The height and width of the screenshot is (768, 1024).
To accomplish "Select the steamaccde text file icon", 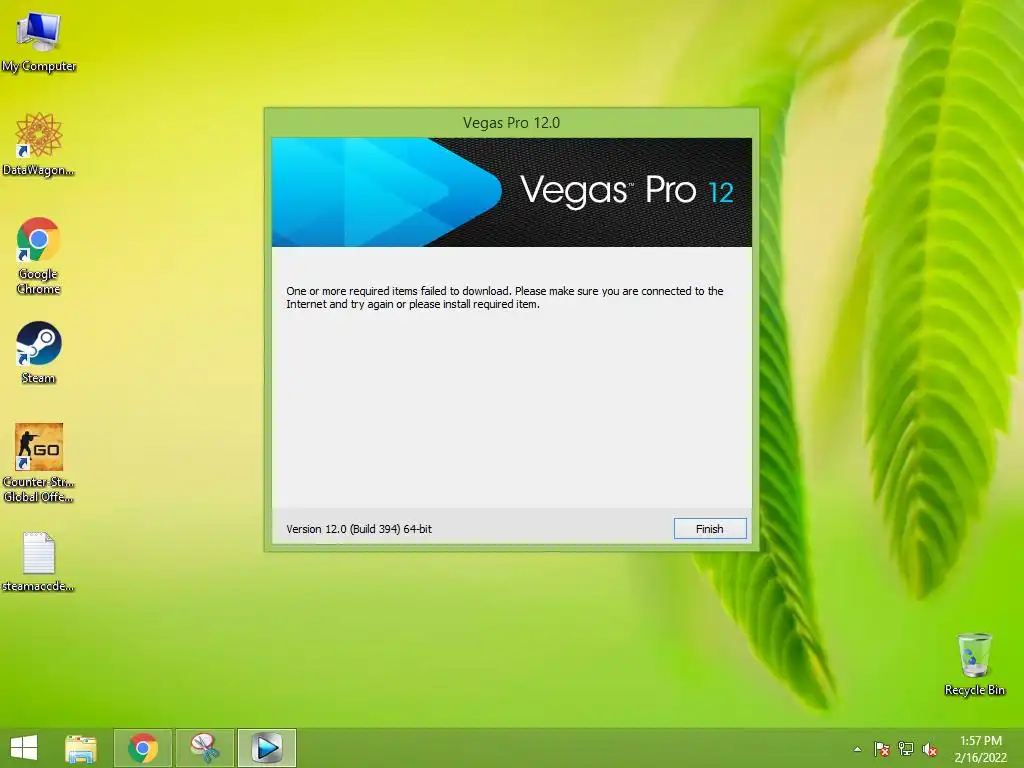I will (39, 562).
